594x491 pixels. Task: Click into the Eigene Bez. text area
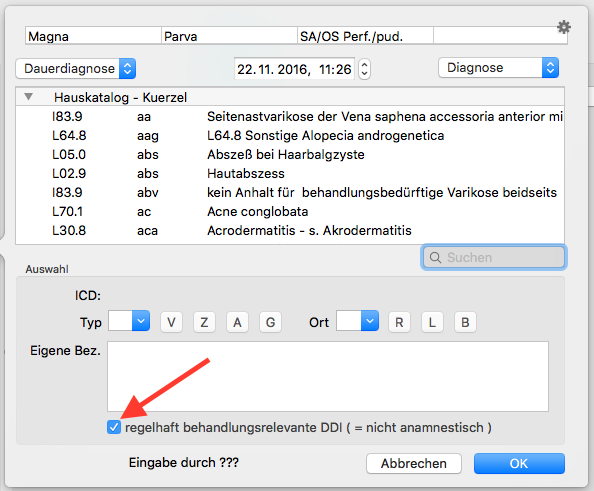point(328,376)
